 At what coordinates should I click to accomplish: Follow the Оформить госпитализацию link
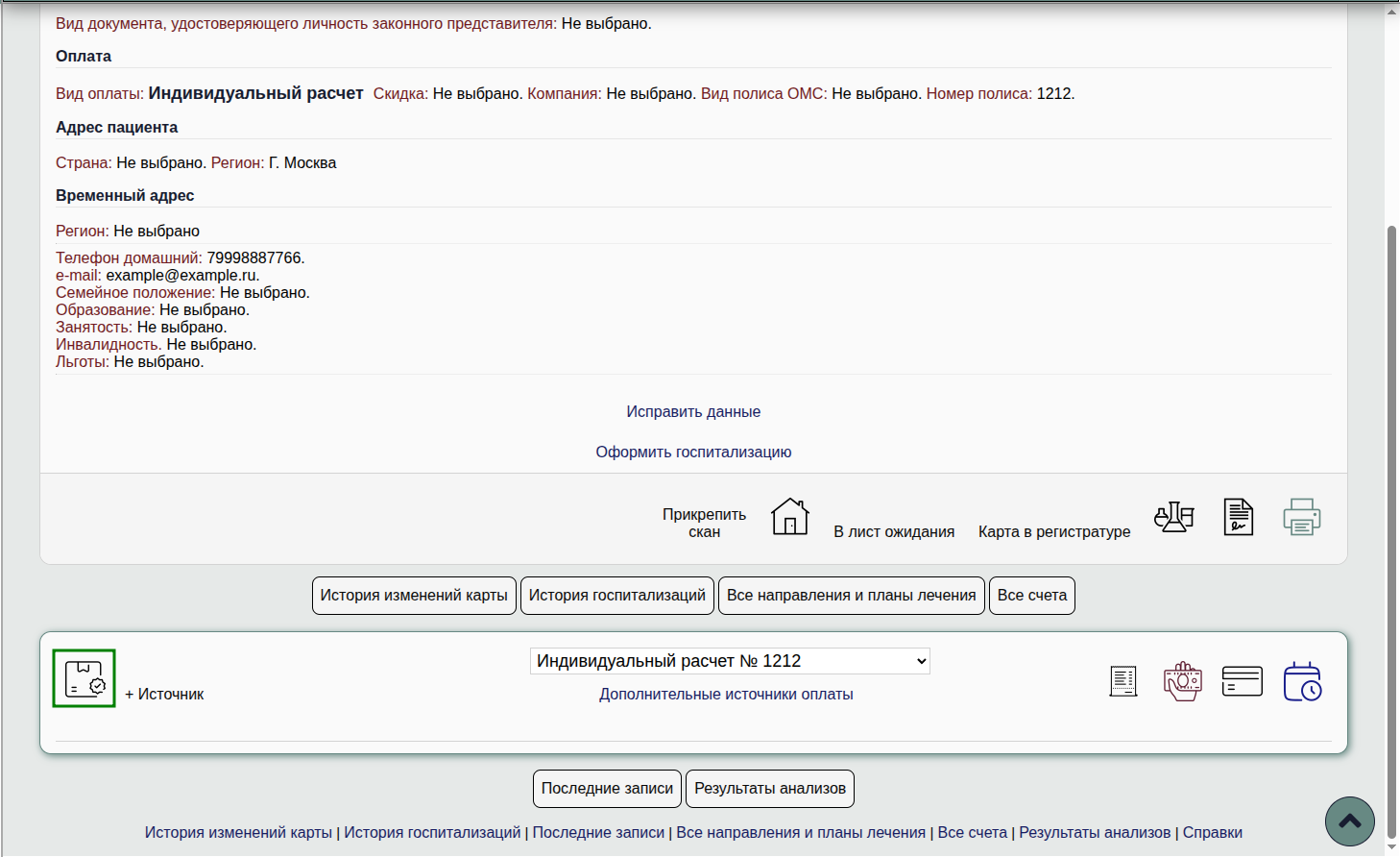pos(693,452)
